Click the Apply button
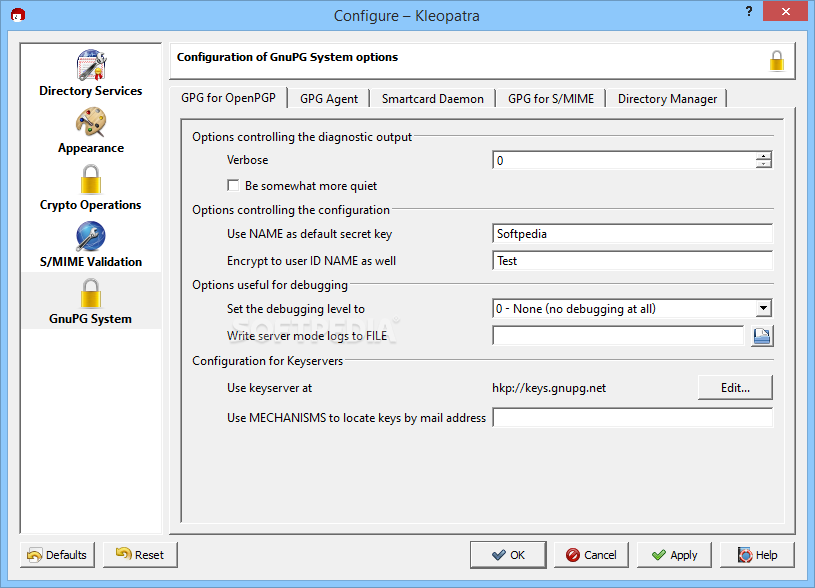This screenshot has width=815, height=588. [x=674, y=555]
